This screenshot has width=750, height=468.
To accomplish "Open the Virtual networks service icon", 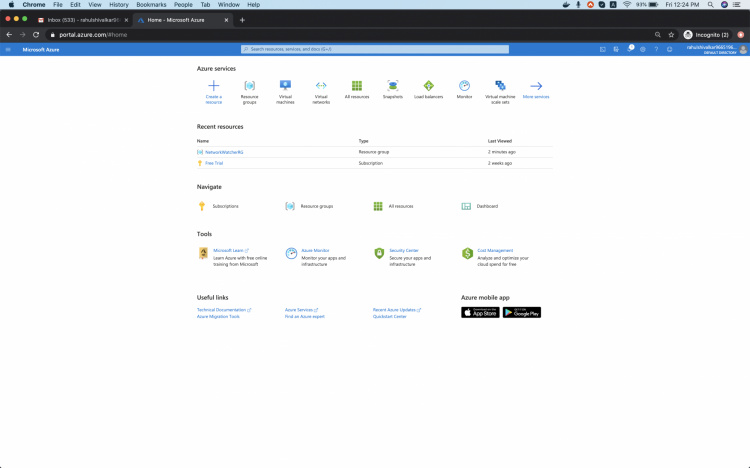I will [x=321, y=87].
